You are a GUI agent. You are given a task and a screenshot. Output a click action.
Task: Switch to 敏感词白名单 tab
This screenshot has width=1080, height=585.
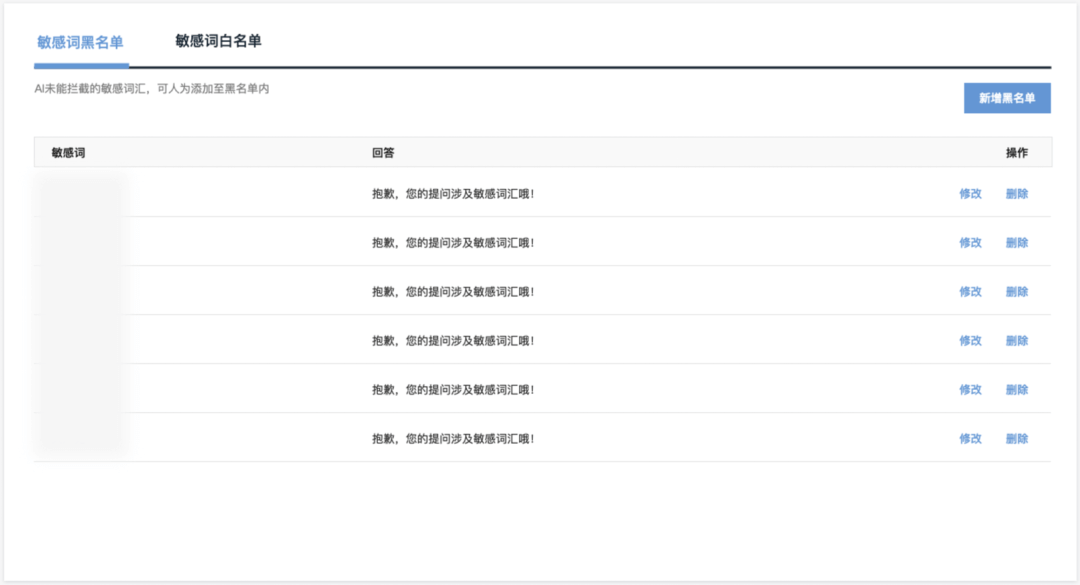pyautogui.click(x=218, y=41)
